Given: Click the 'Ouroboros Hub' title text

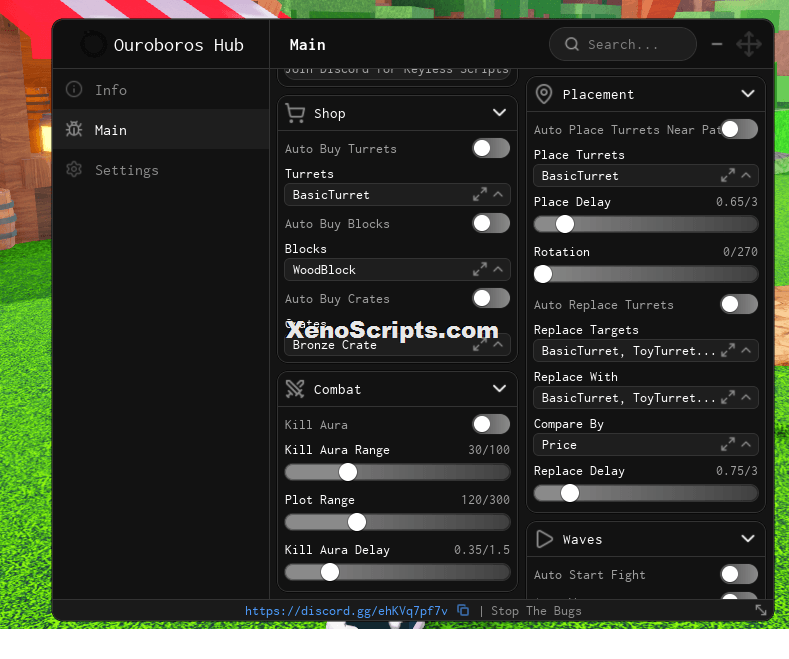Looking at the screenshot, I should [x=179, y=45].
